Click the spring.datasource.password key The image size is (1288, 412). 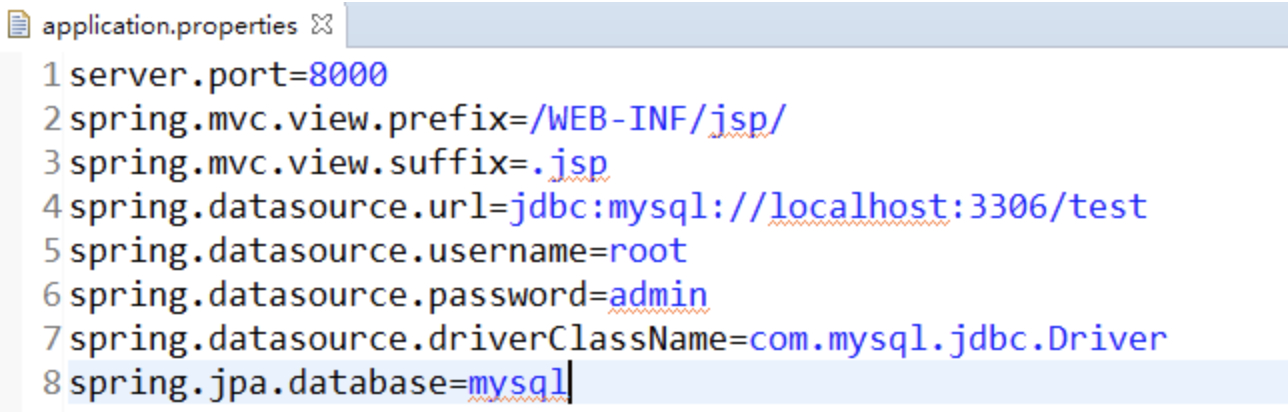pyautogui.click(x=329, y=296)
